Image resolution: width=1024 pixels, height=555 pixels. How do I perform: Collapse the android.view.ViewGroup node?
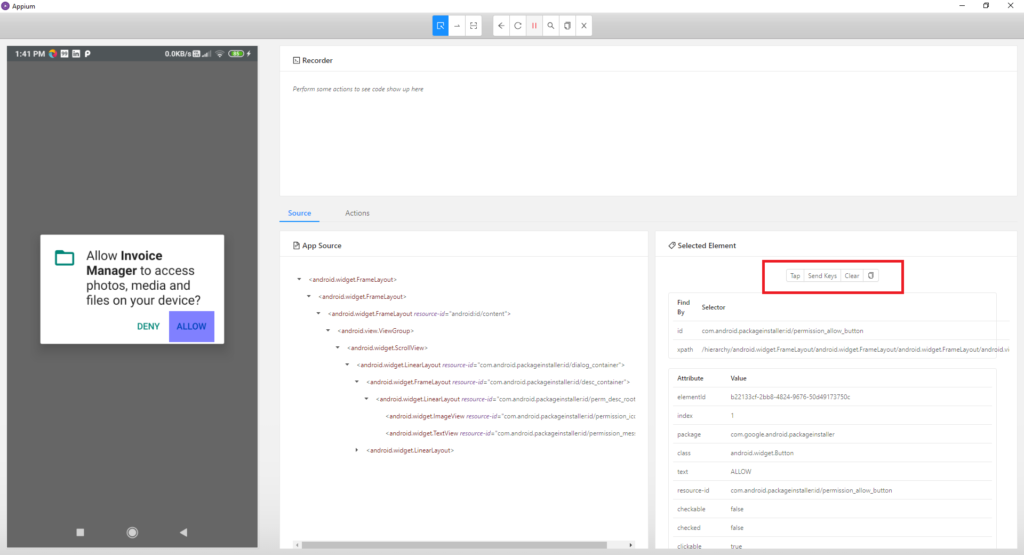[x=328, y=330]
